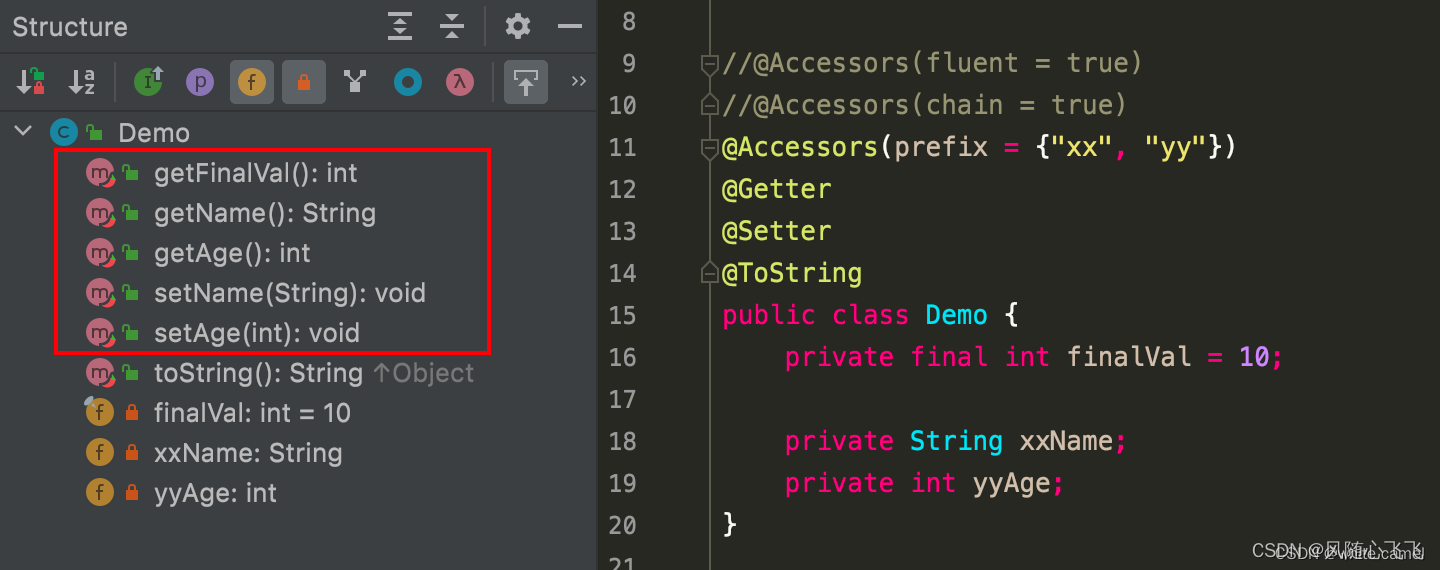Show more toolbar items chevron

pyautogui.click(x=578, y=82)
